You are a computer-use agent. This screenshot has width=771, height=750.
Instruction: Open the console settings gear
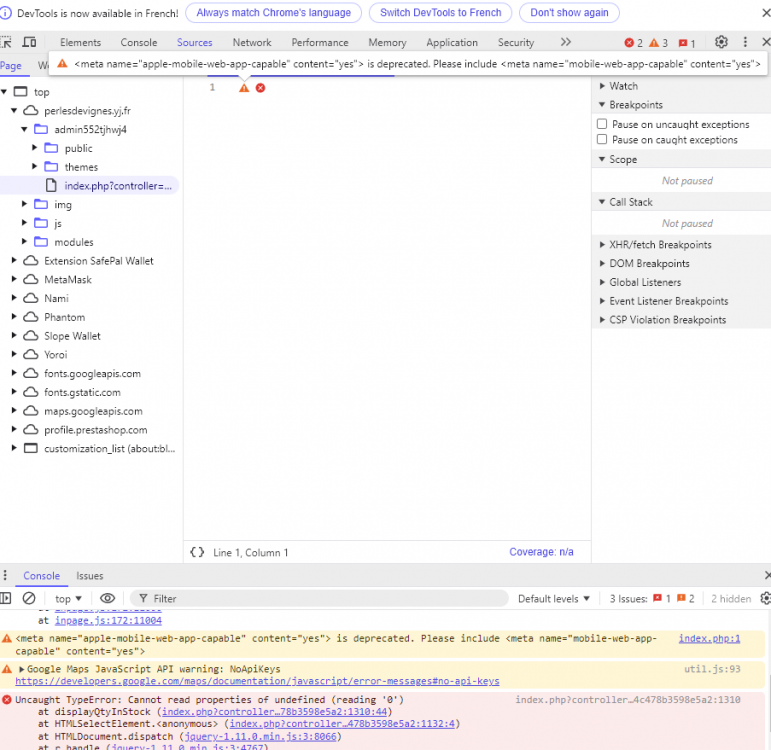pos(766,598)
